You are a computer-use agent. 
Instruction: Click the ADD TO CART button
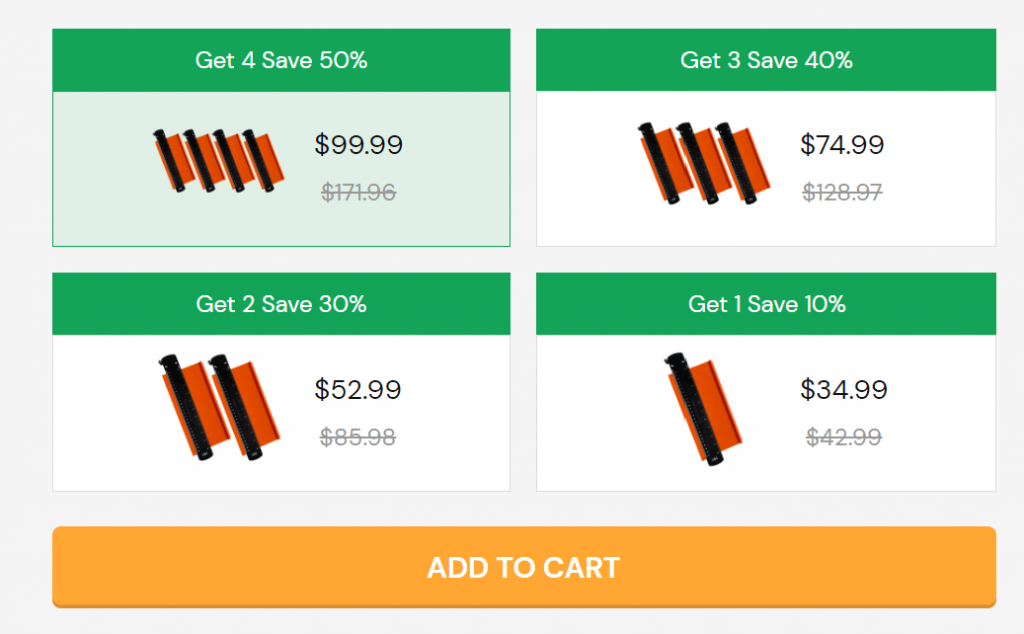tap(523, 567)
